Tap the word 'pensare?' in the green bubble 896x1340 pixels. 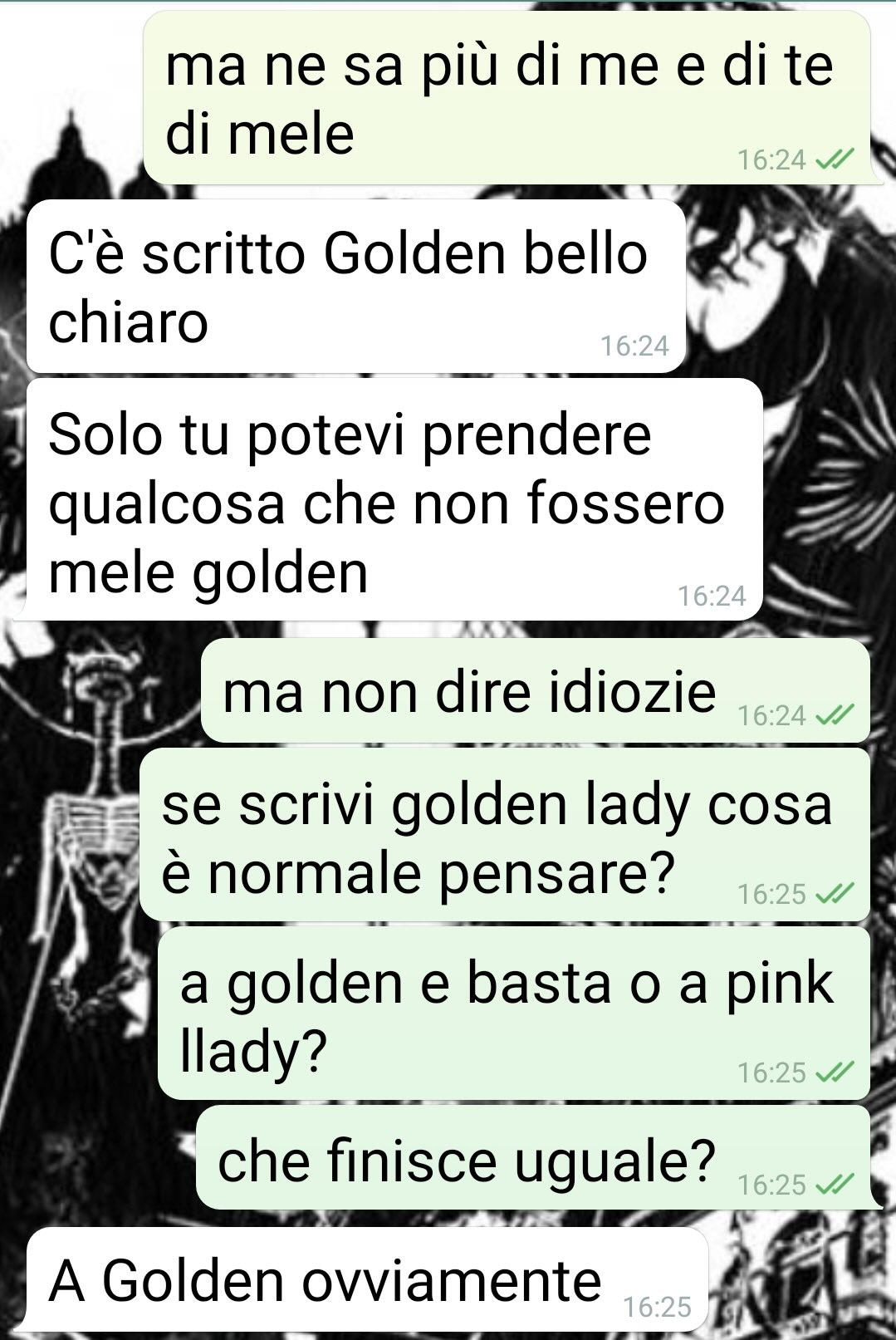point(556,875)
